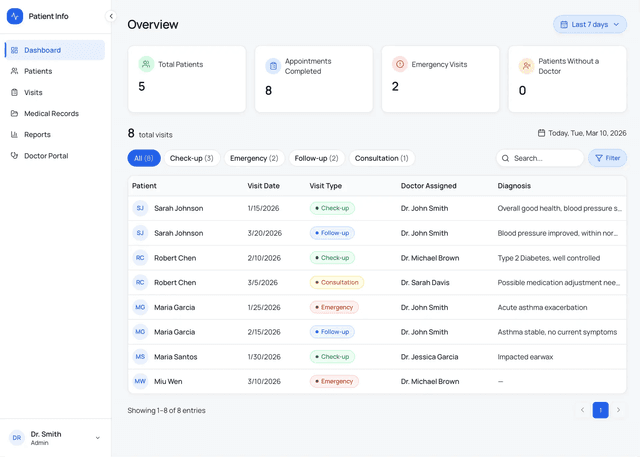
Task: Click the Search input field
Action: pos(545,158)
